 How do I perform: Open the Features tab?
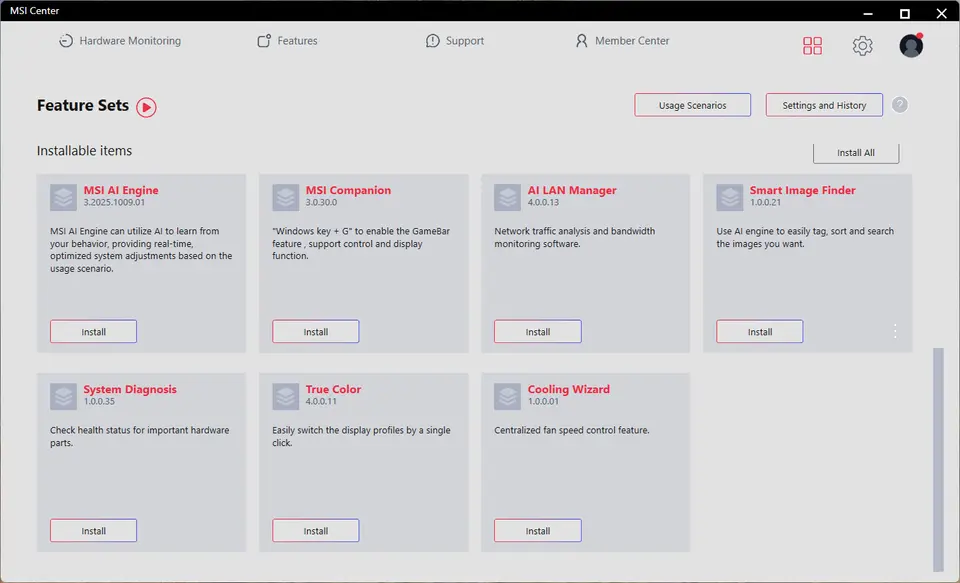click(x=287, y=41)
